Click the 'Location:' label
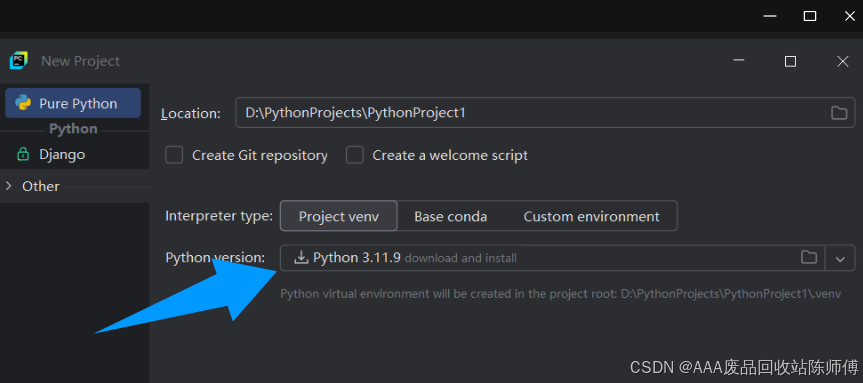 tap(190, 114)
